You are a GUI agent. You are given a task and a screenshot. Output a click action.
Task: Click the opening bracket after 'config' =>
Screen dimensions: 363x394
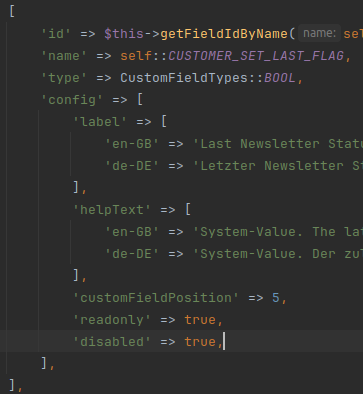140,100
